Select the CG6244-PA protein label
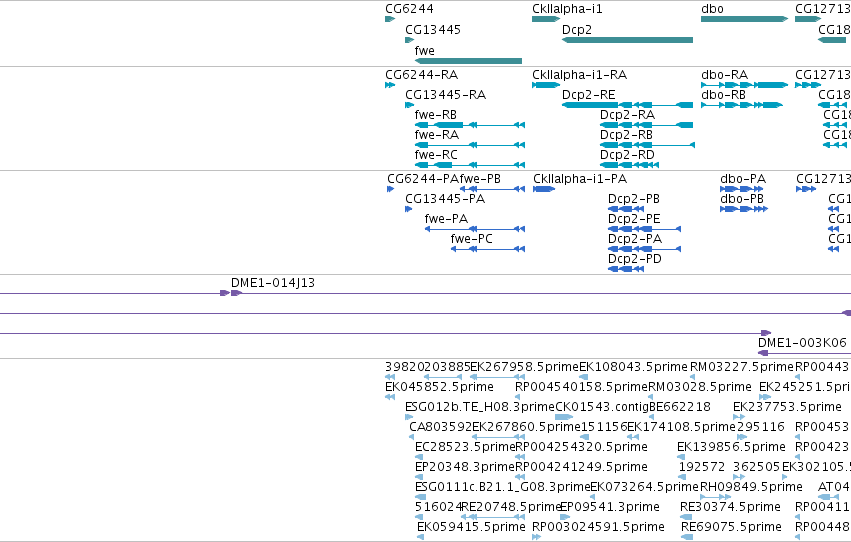 click(423, 179)
